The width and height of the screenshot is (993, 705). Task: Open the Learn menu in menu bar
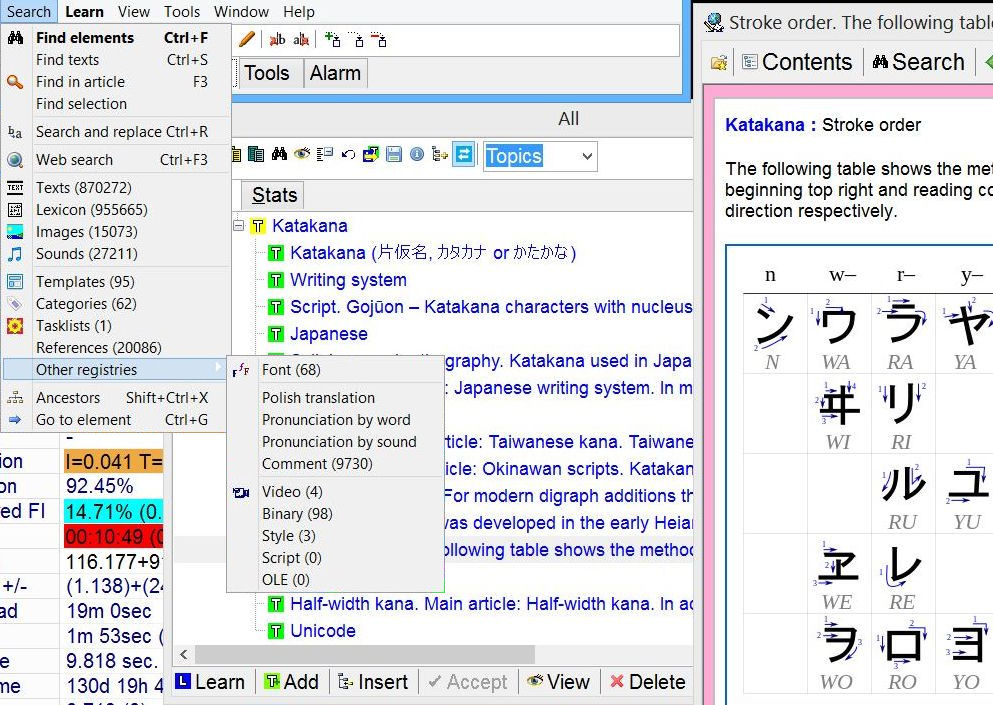(84, 11)
